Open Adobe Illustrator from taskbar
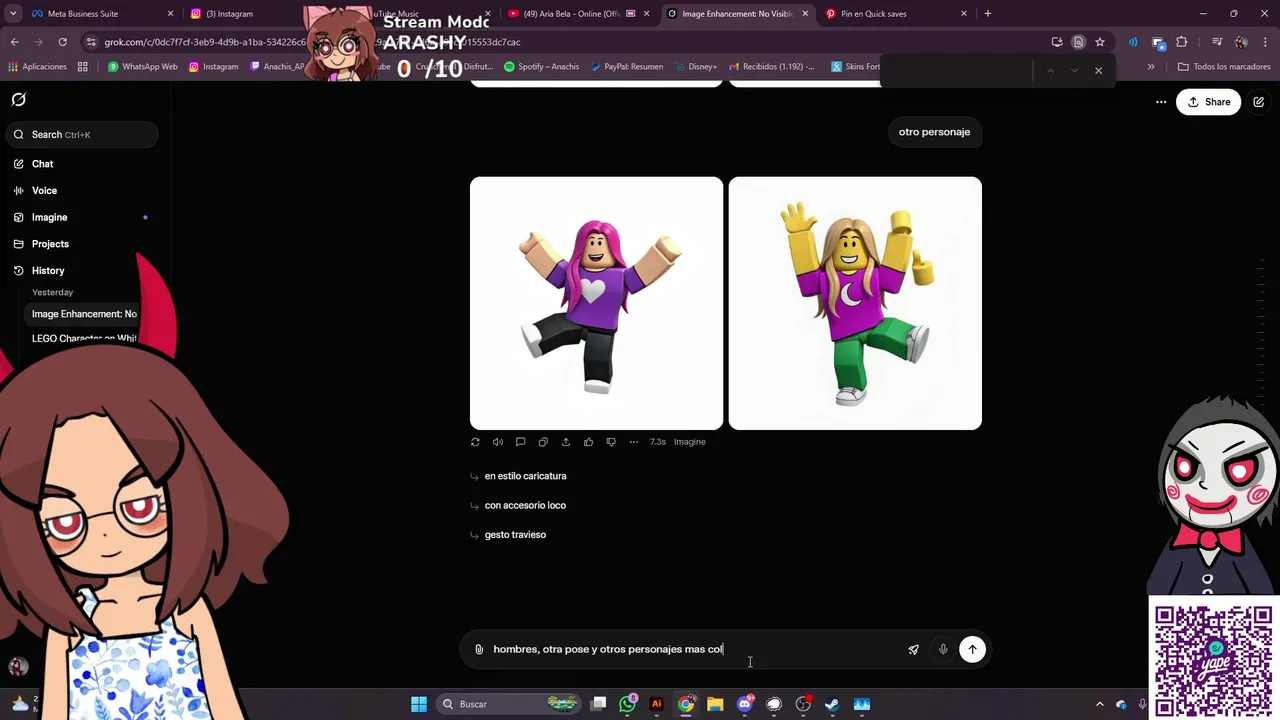This screenshot has height=720, width=1280. pos(656,704)
